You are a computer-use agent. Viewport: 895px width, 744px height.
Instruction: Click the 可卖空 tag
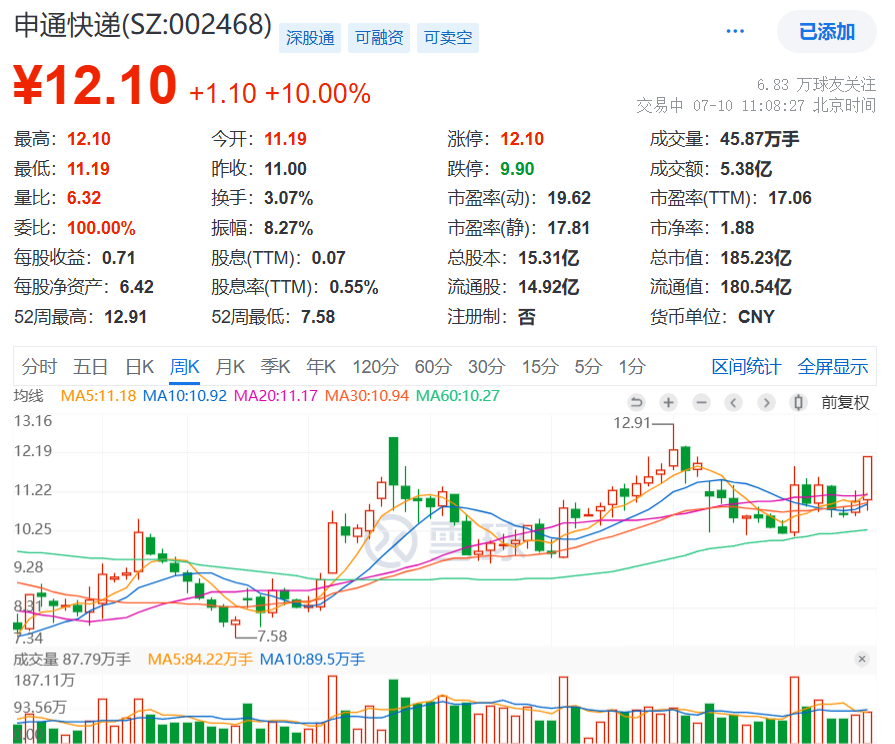pyautogui.click(x=448, y=38)
